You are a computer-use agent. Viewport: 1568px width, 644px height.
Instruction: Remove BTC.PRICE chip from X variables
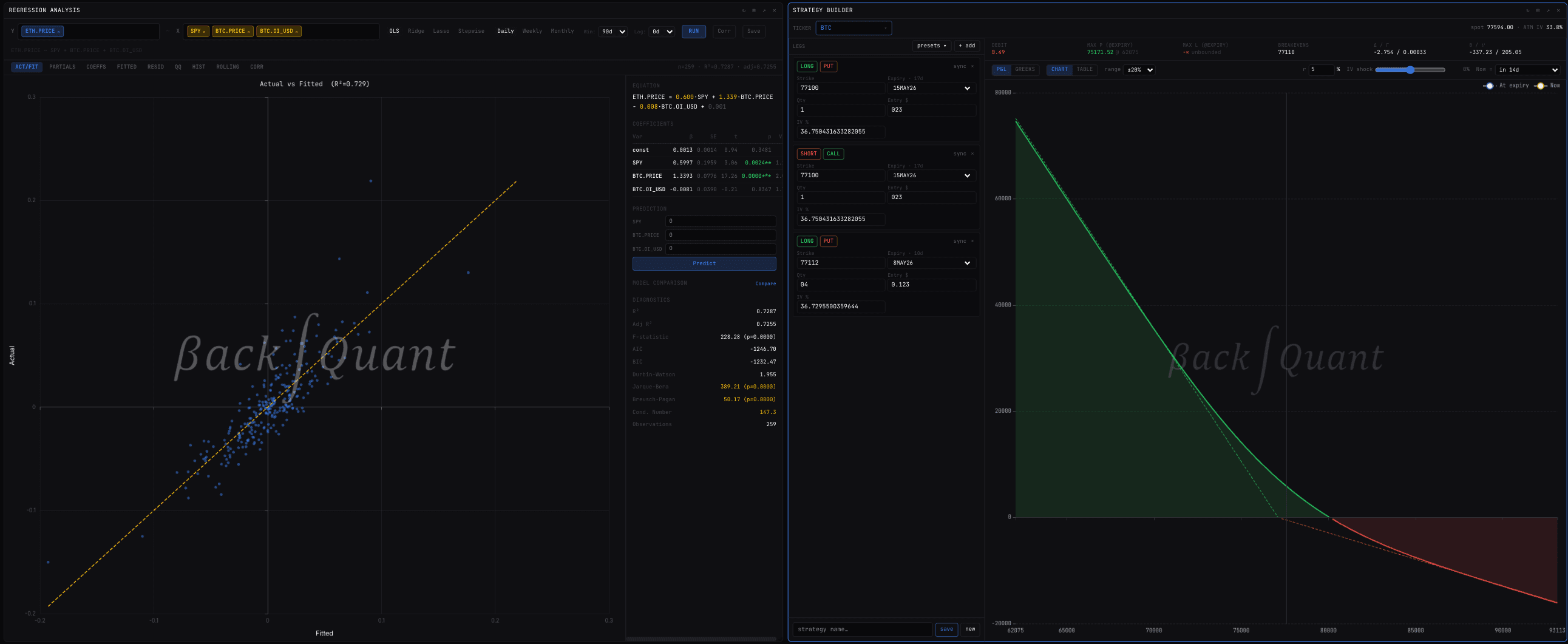pos(248,32)
